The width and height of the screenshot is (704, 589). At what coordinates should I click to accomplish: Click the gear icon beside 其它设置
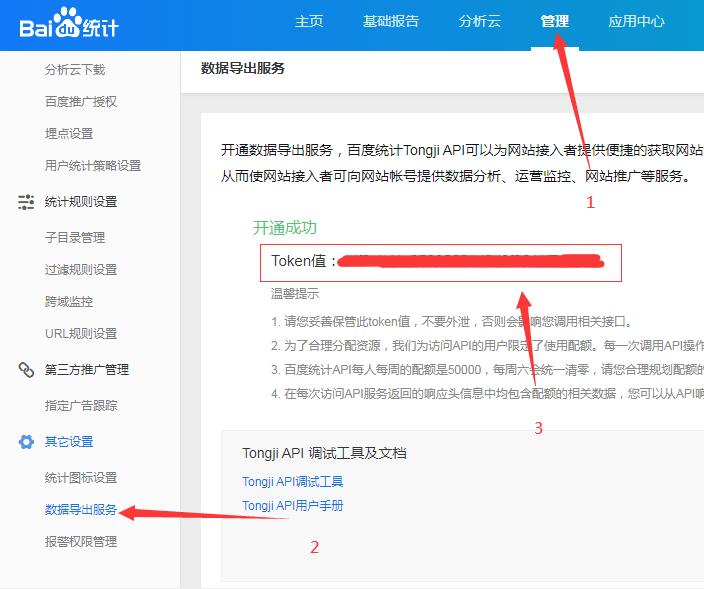click(26, 442)
